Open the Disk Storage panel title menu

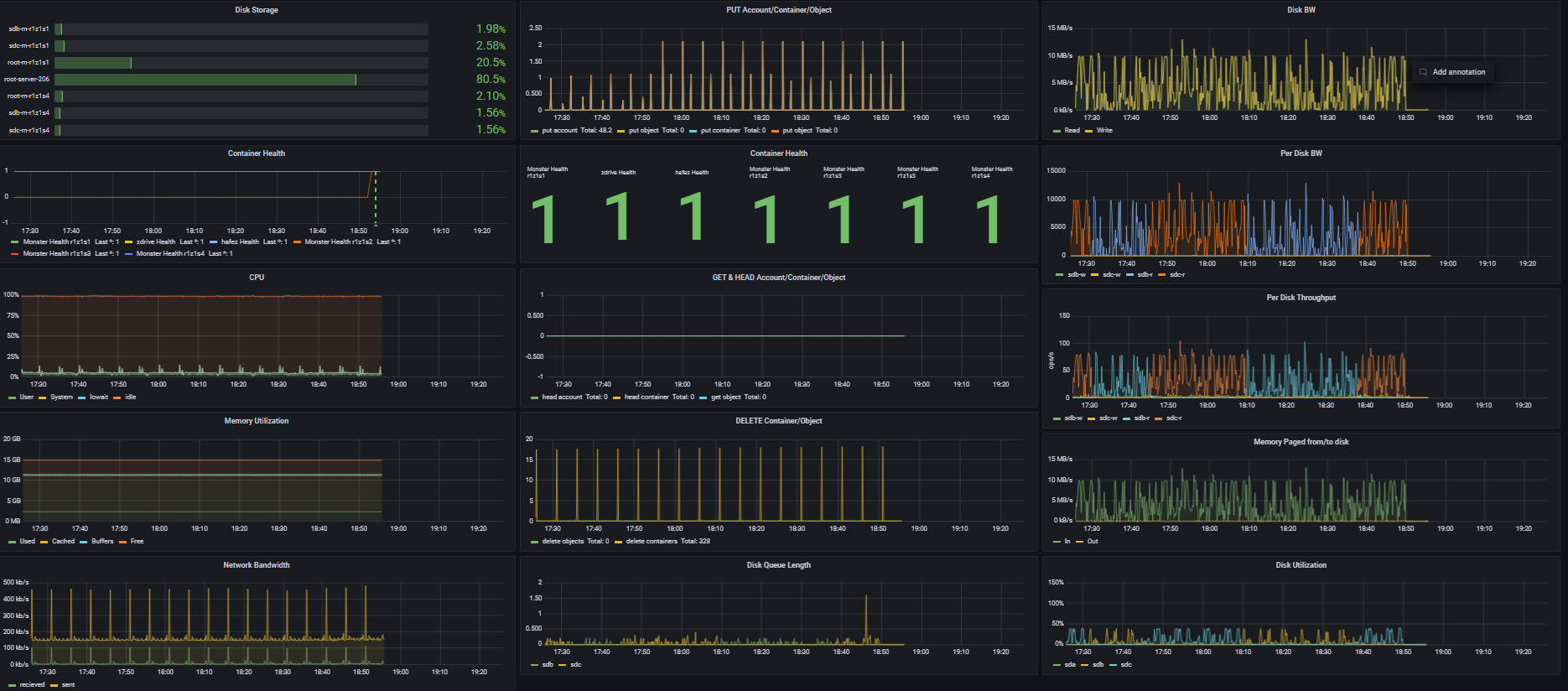click(x=257, y=10)
